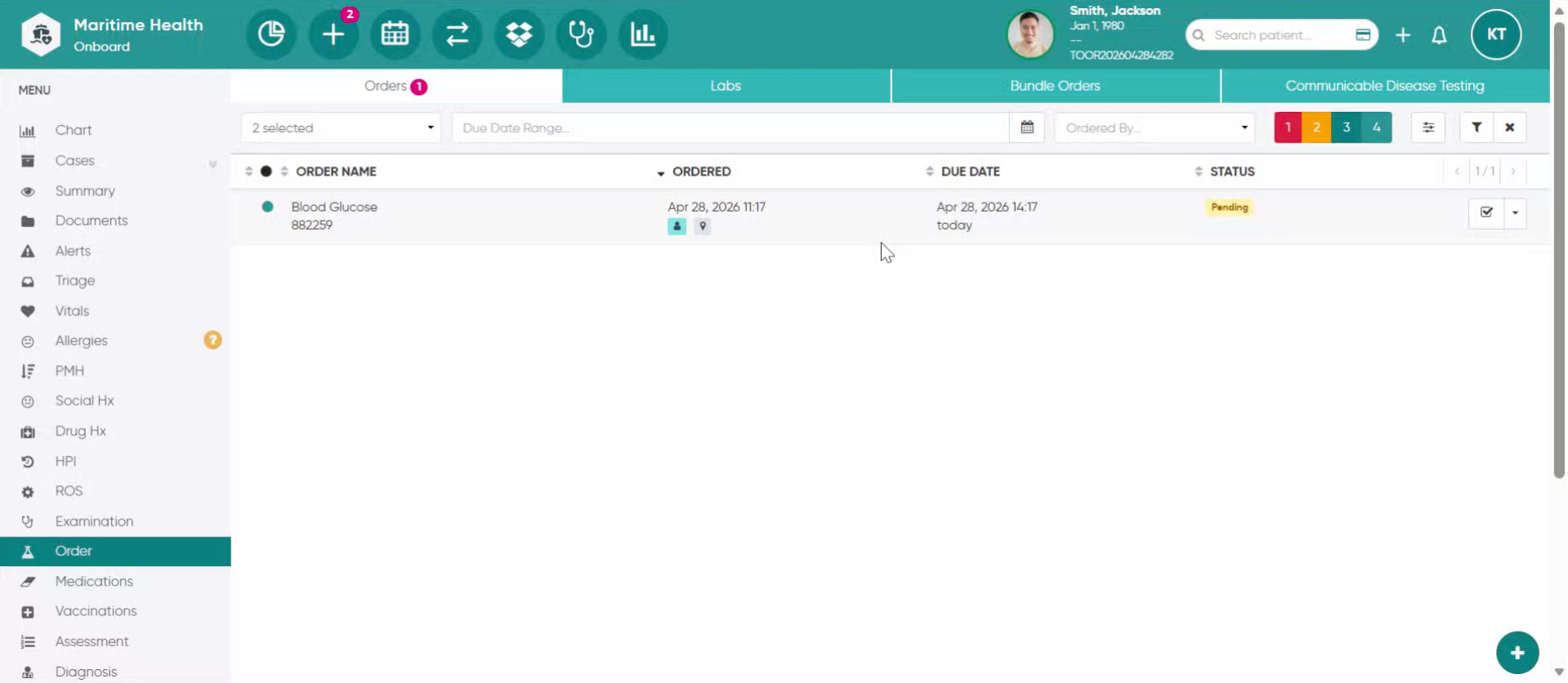The height and width of the screenshot is (683, 1568).
Task: Click the location pin icon under ordered date
Action: coord(703,226)
